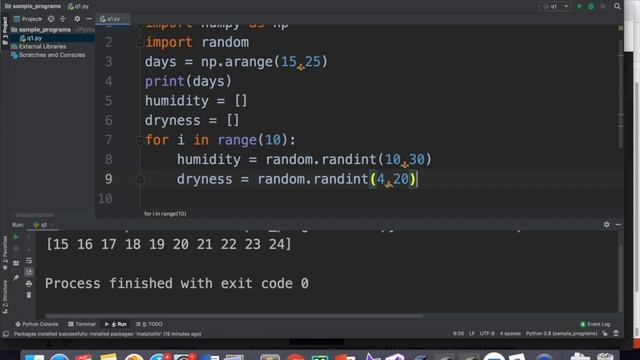Toggle tool window bars via bottom-left status icon
Viewport: 640px width, 360px height.
pyautogui.click(x=6, y=334)
